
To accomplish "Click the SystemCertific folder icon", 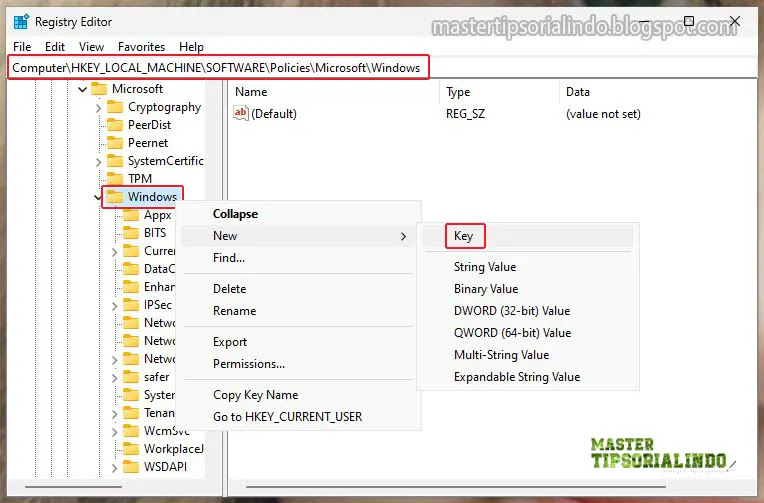I will (115, 161).
